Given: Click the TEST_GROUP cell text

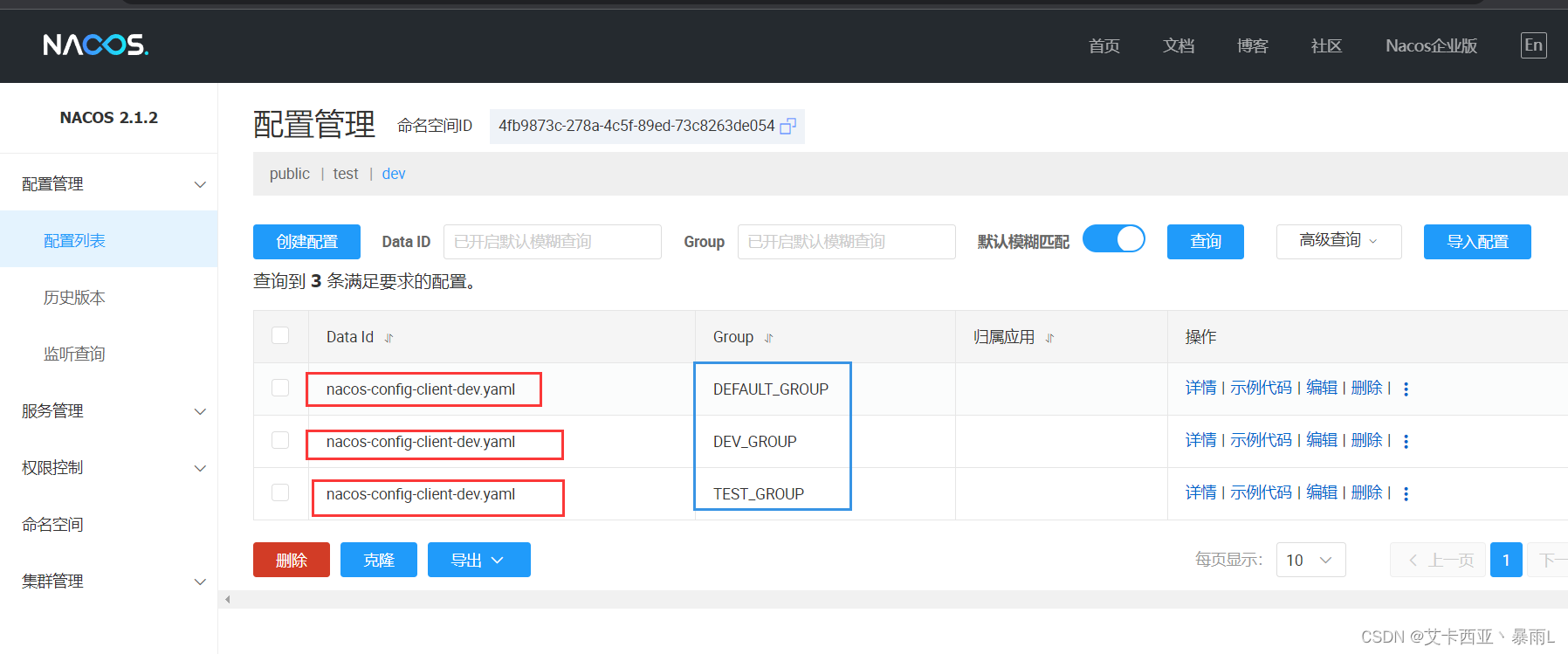Looking at the screenshot, I should (759, 494).
